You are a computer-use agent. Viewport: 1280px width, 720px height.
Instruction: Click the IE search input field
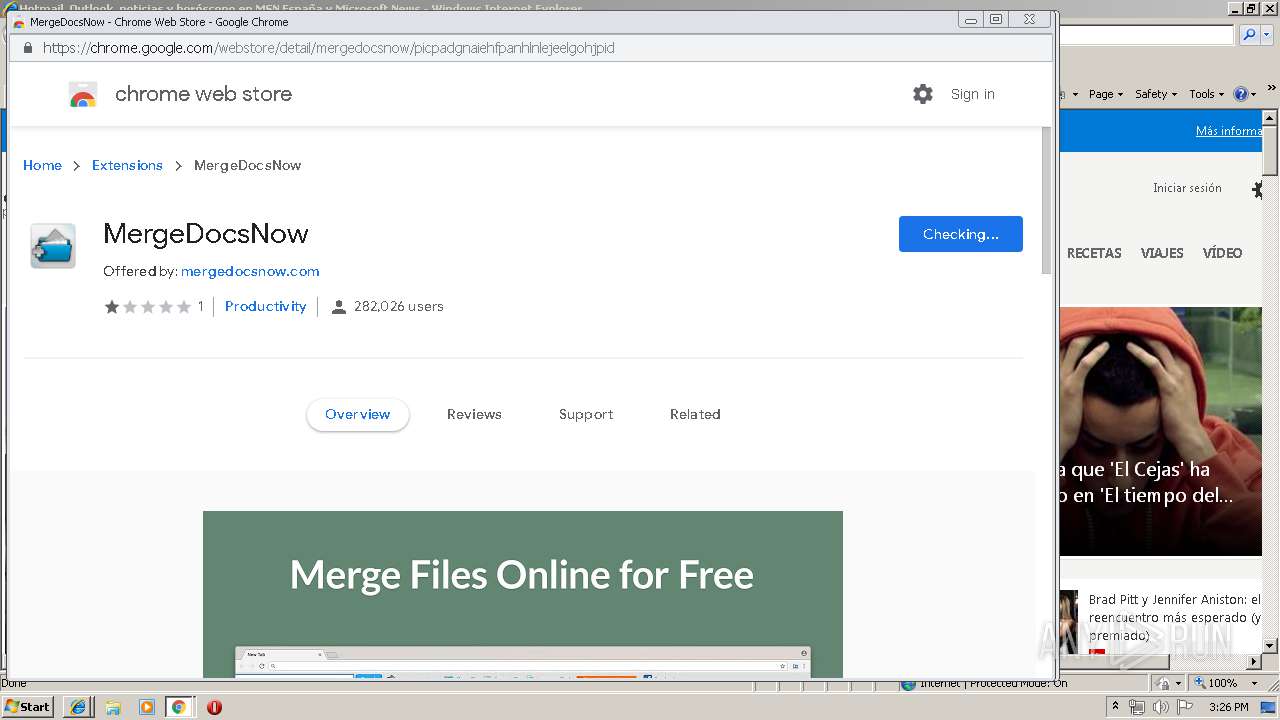click(x=1147, y=35)
